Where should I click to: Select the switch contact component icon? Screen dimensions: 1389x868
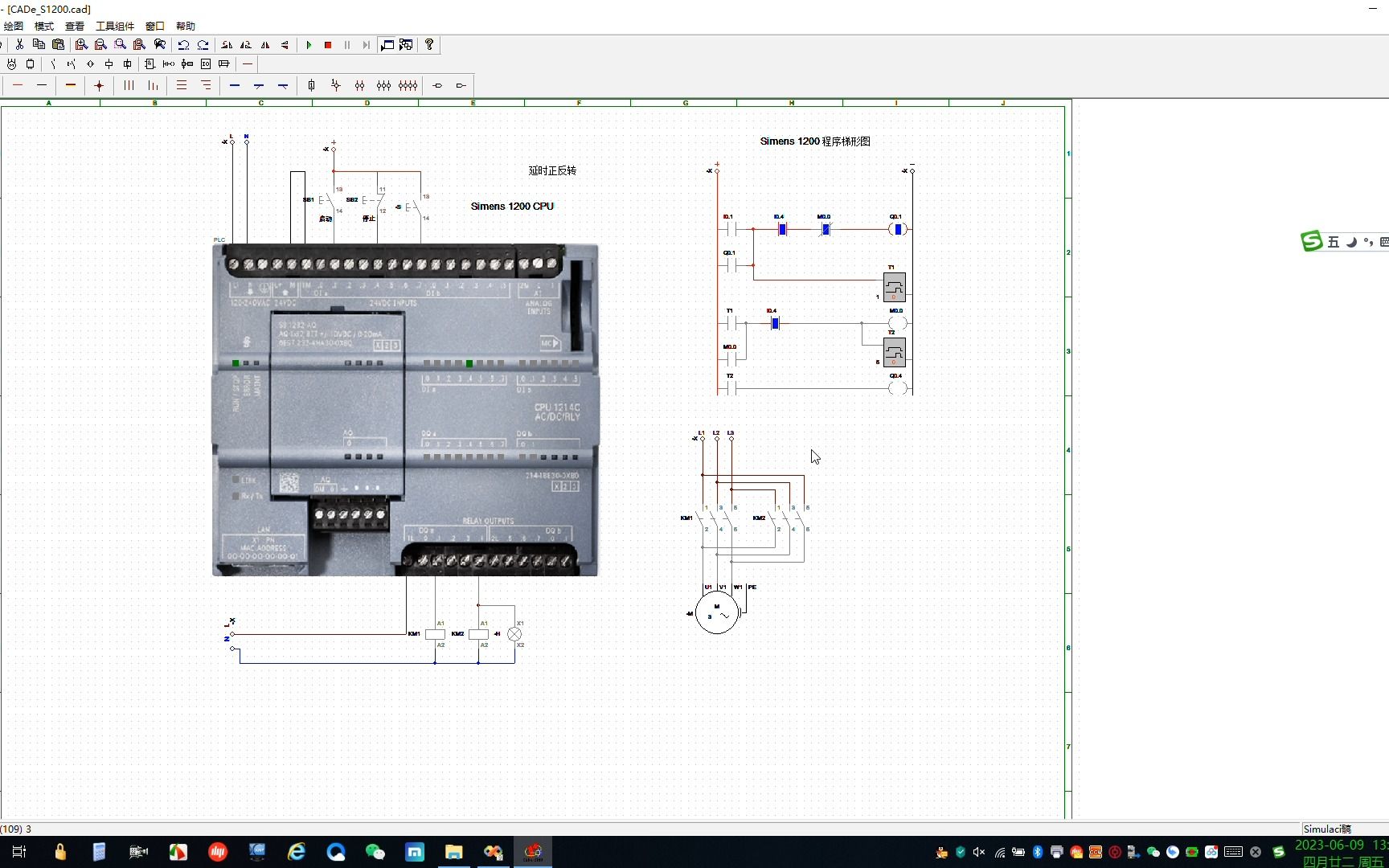tap(53, 63)
